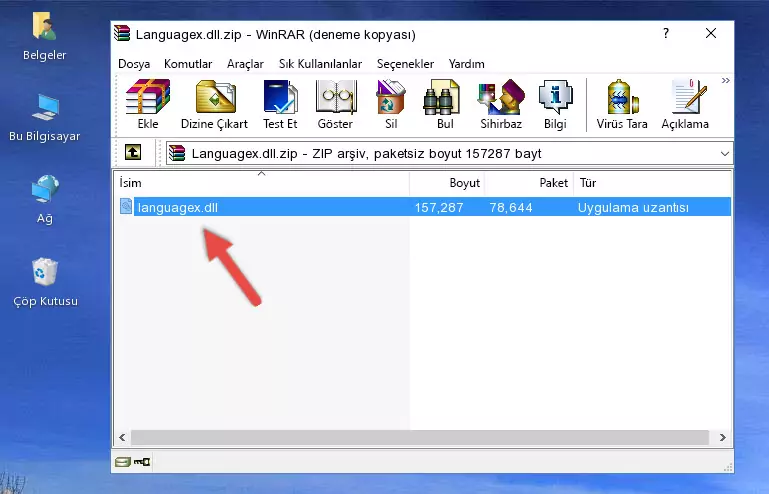Click the disk icon in status bar
This screenshot has height=494, width=769.
[x=123, y=462]
